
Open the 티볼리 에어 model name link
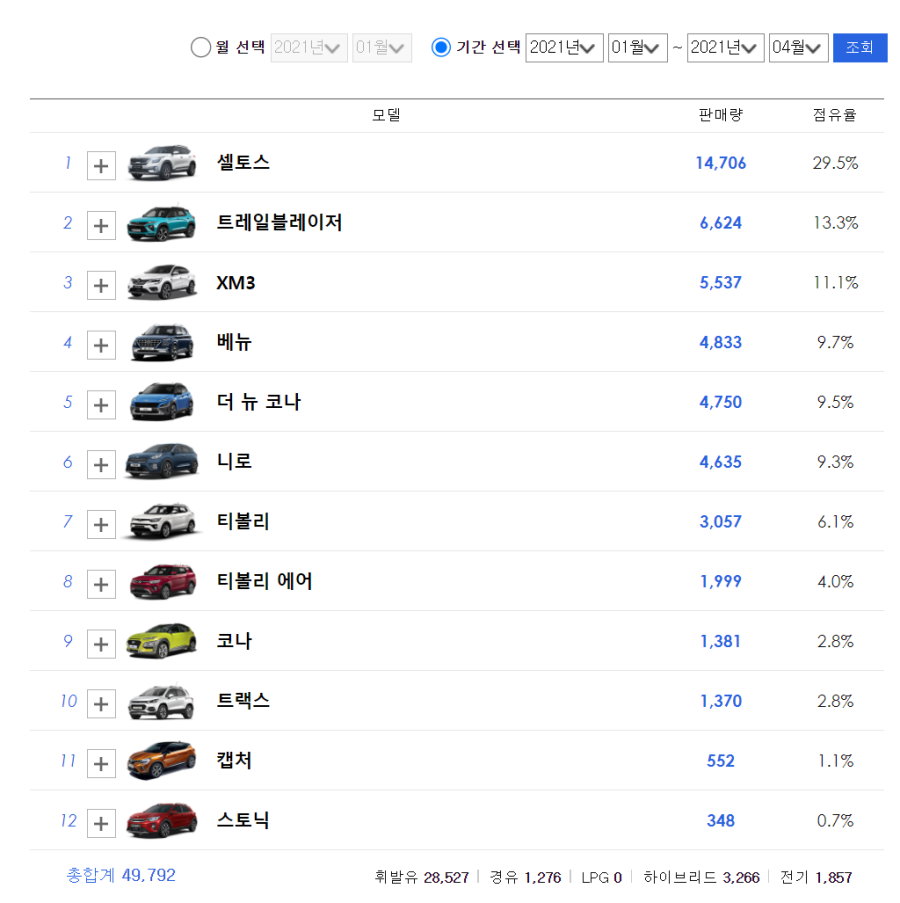click(x=264, y=581)
